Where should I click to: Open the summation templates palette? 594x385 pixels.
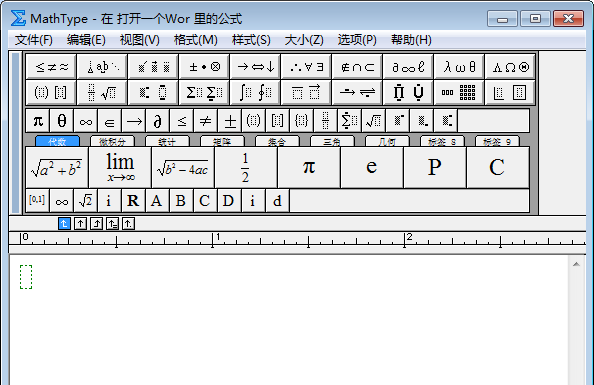tap(205, 92)
